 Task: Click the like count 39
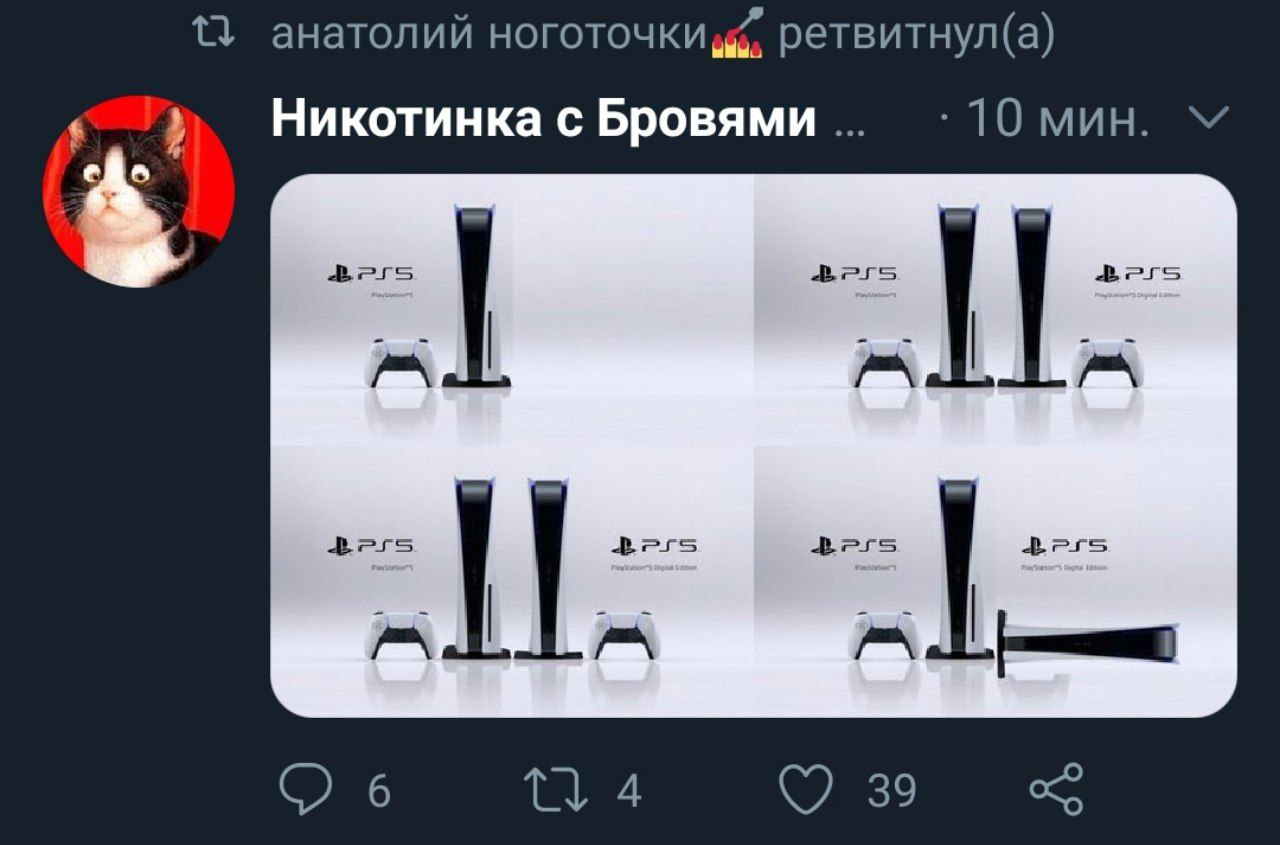(892, 791)
